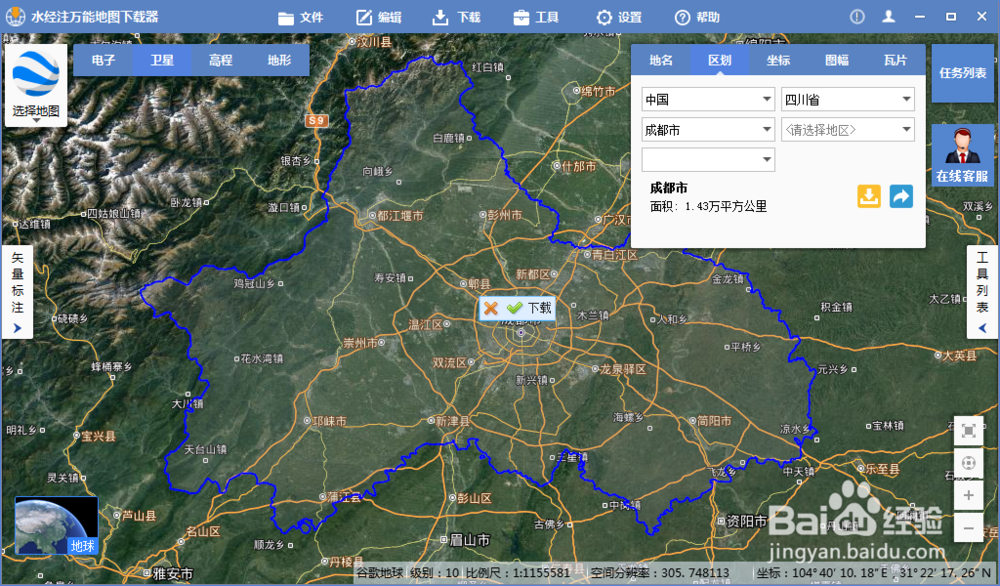Zoom in with the plus button

968,495
